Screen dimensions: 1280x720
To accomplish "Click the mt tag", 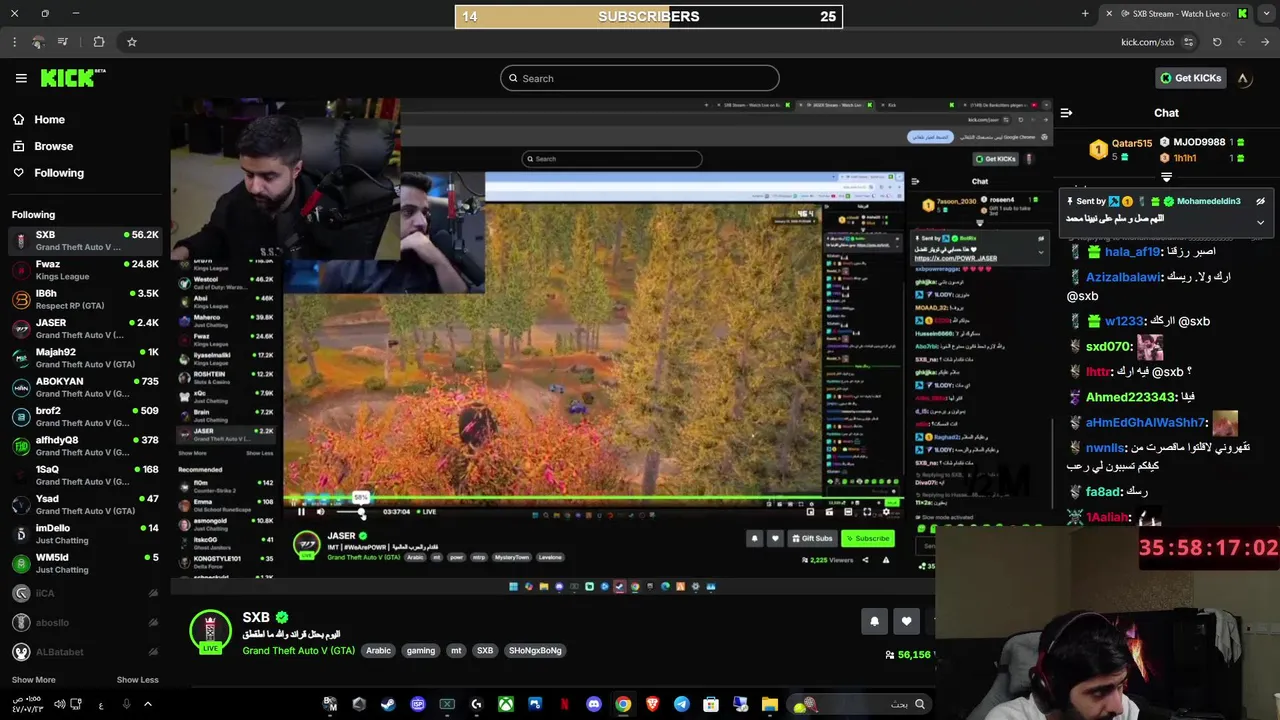I will (456, 650).
